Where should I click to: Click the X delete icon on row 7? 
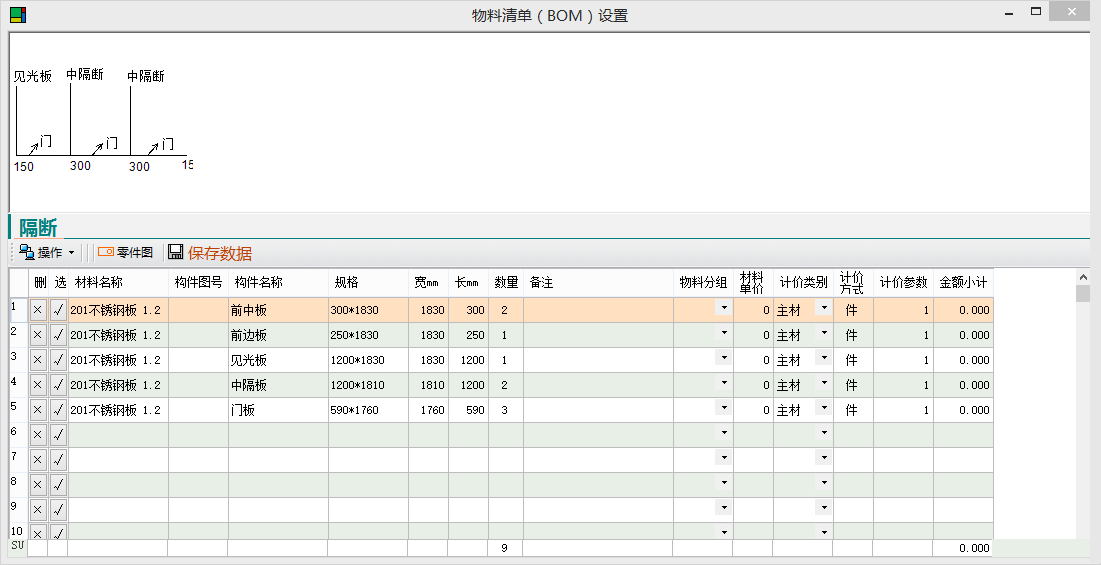click(38, 460)
